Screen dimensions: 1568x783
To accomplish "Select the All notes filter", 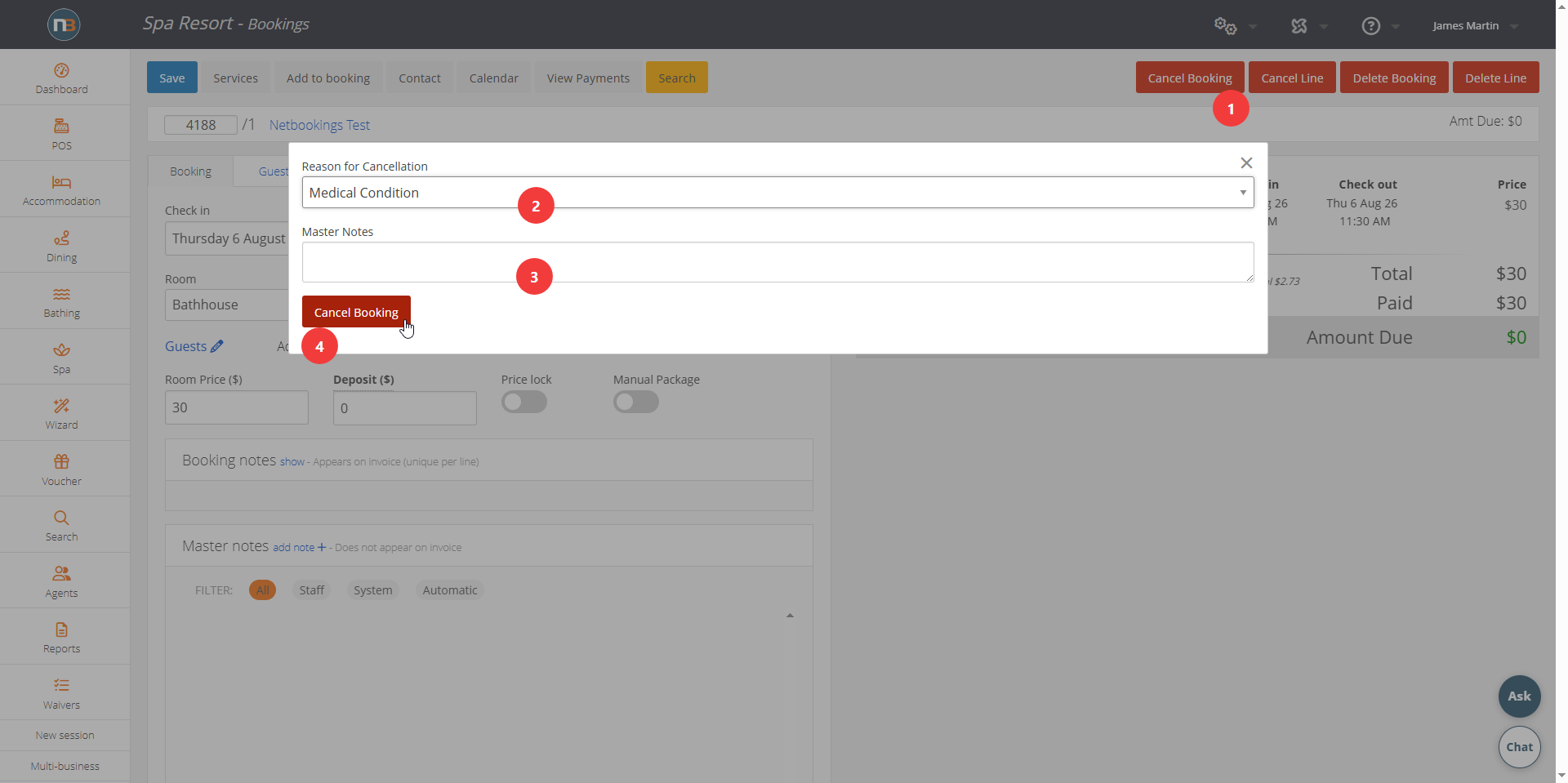I will tap(262, 590).
